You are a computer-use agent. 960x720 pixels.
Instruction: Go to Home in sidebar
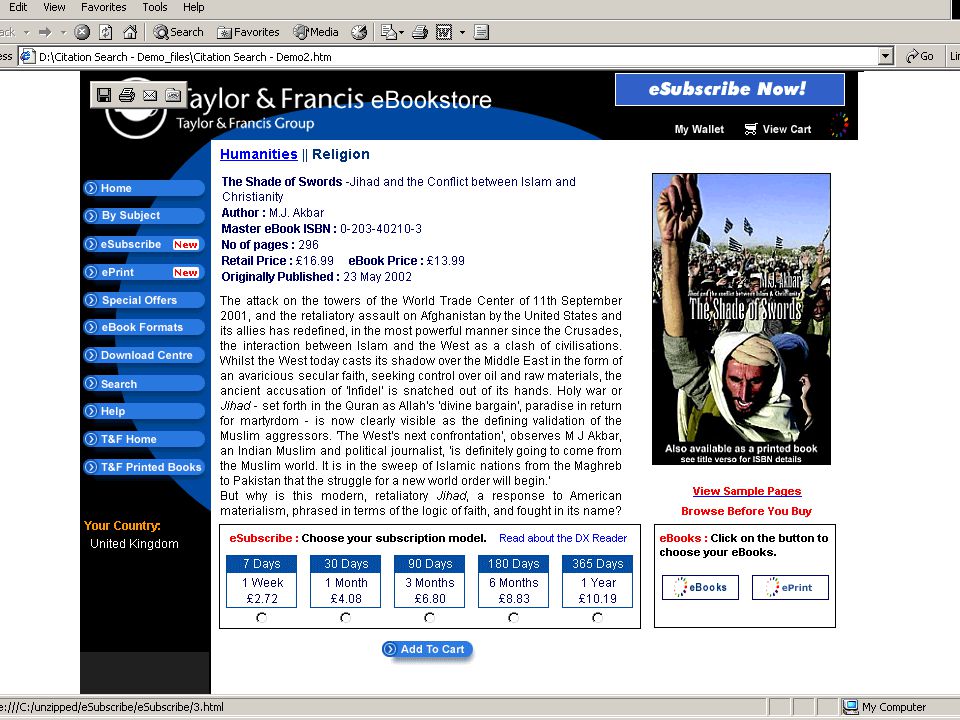pyautogui.click(x=144, y=188)
